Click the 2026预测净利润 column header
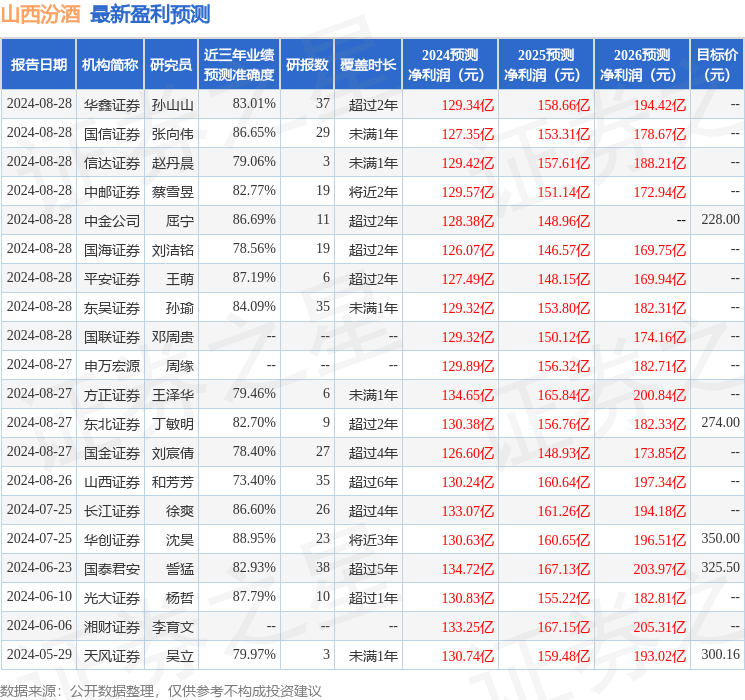 click(642, 65)
